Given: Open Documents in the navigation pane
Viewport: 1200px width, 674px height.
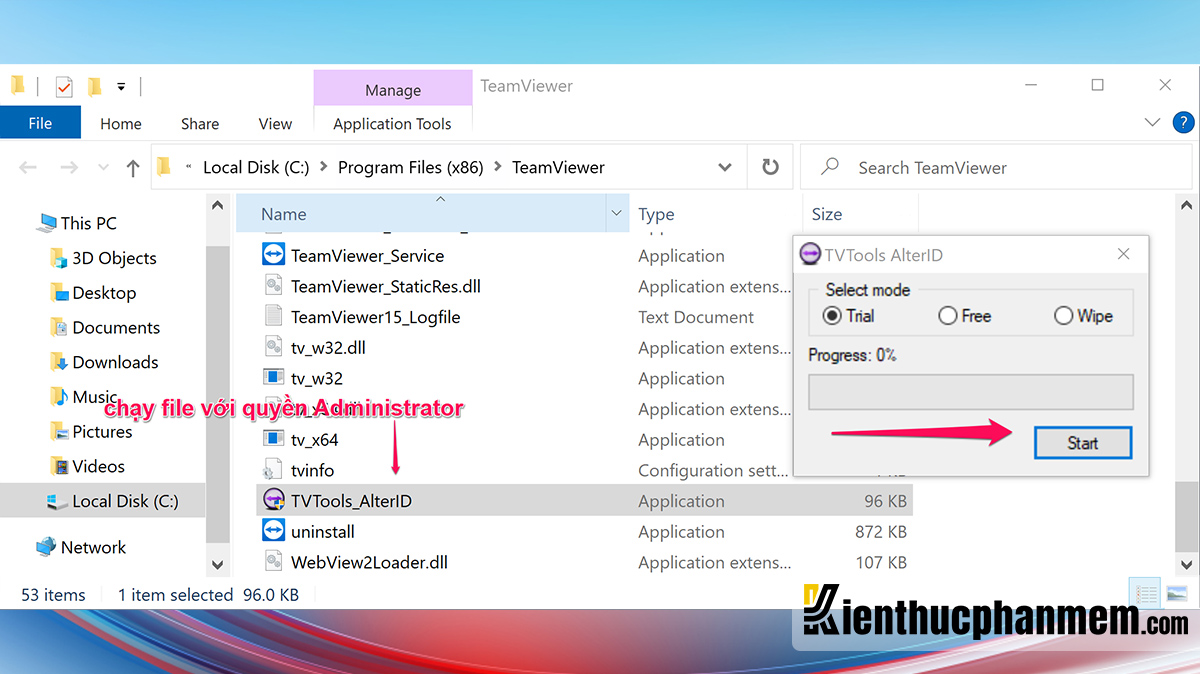Looking at the screenshot, I should point(116,327).
